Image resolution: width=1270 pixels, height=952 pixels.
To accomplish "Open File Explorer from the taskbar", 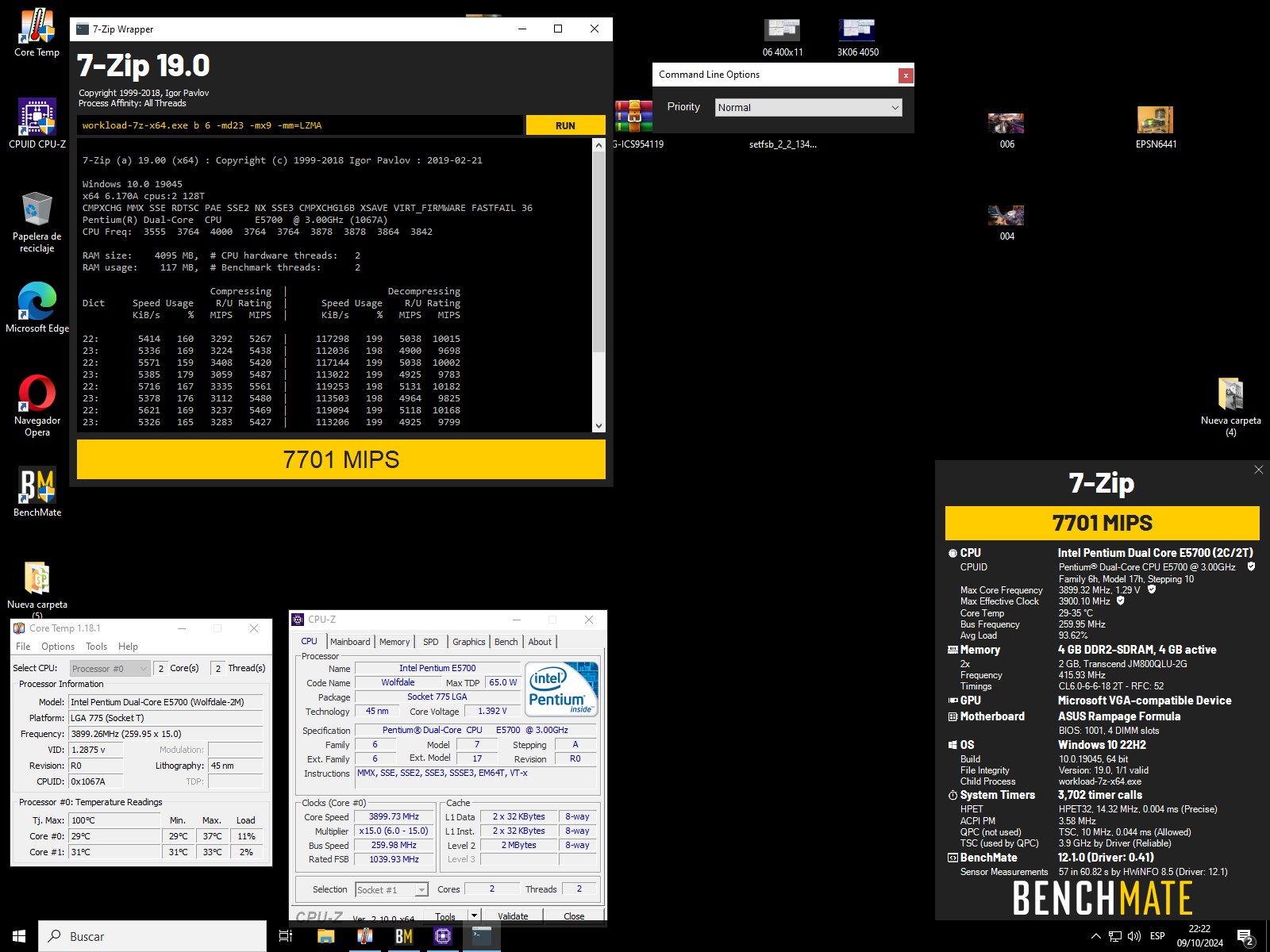I will 325,936.
